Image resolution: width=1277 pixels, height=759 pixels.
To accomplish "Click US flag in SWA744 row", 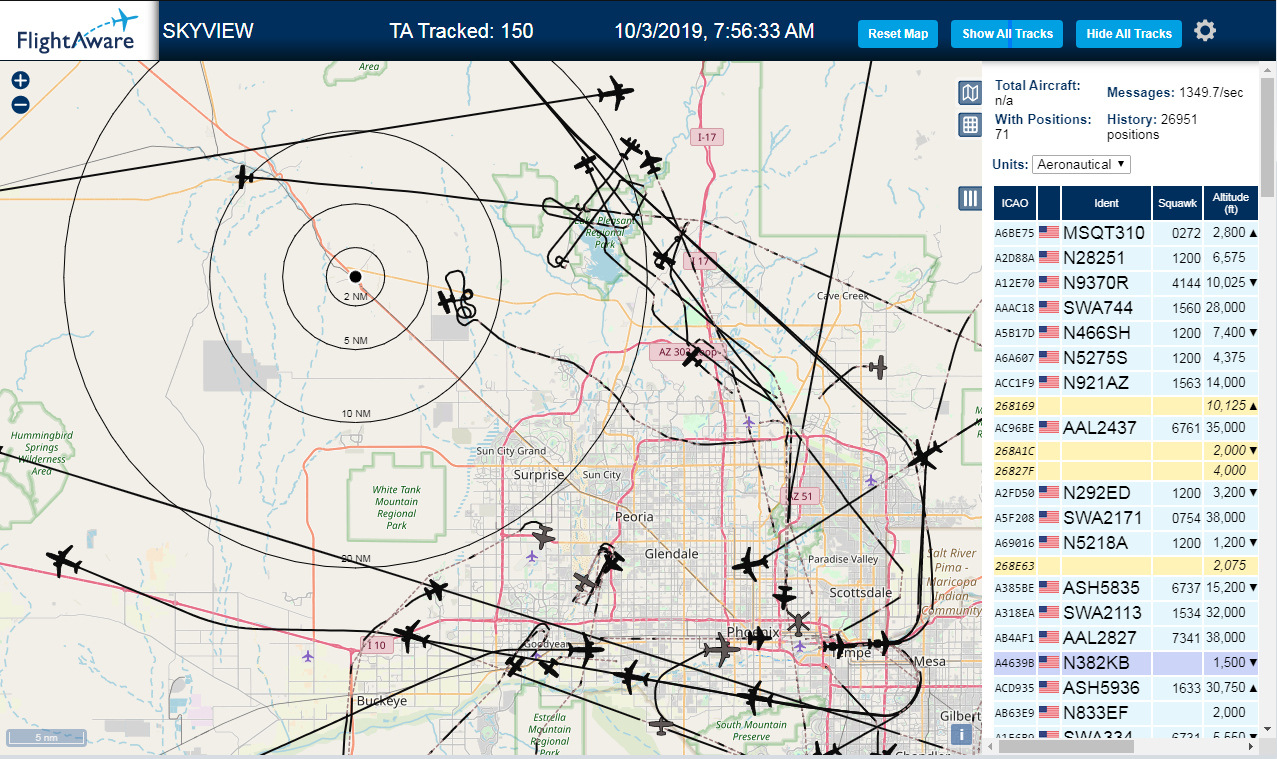I will 1049,307.
